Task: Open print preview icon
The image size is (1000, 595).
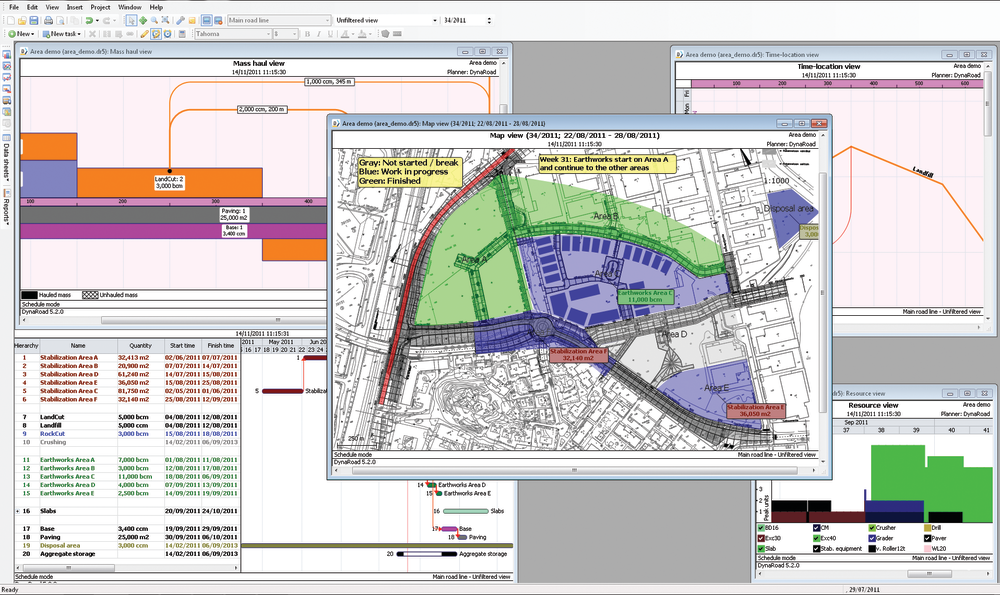Action: [x=60, y=20]
